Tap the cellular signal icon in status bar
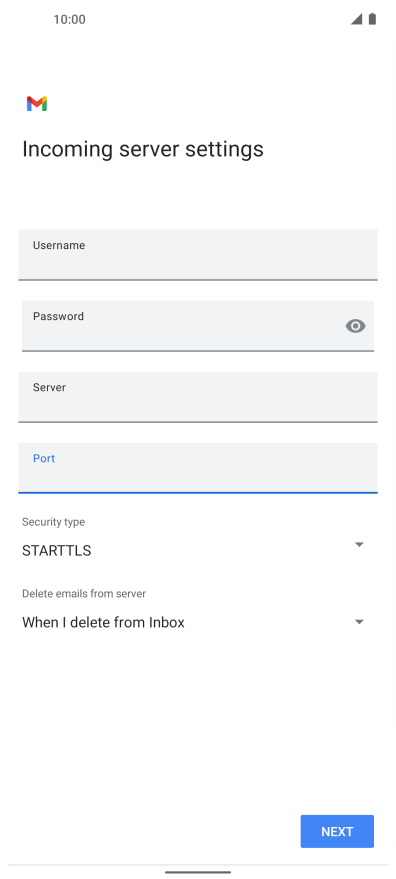 coord(356,19)
